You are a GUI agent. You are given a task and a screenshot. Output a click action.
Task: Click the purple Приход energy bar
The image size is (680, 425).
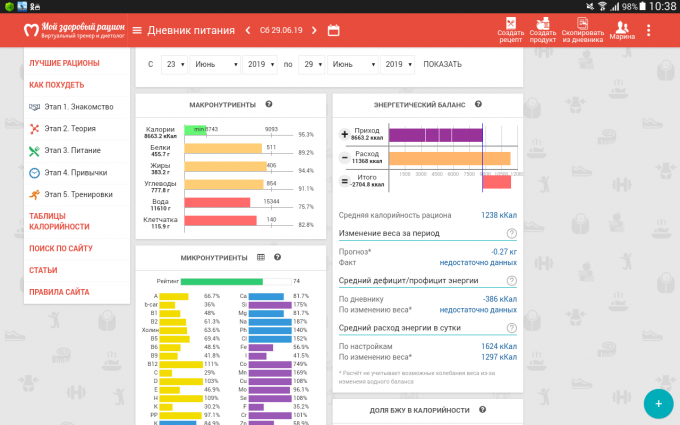[x=435, y=134]
